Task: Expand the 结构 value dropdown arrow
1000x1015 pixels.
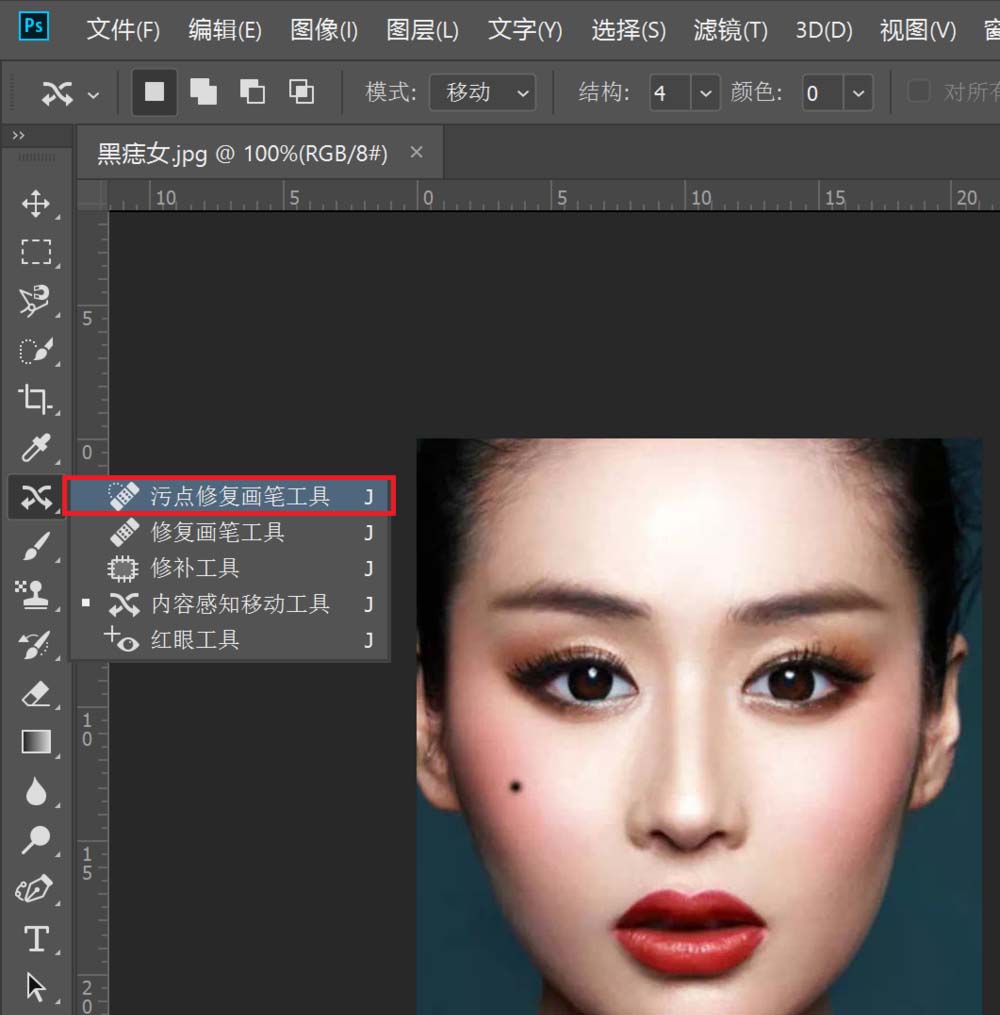Action: 706,93
